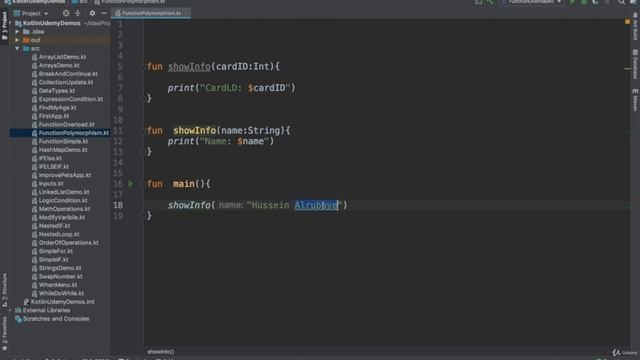Fold showInfo(name) function at line 11
This screenshot has width=640, height=360.
[144, 131]
